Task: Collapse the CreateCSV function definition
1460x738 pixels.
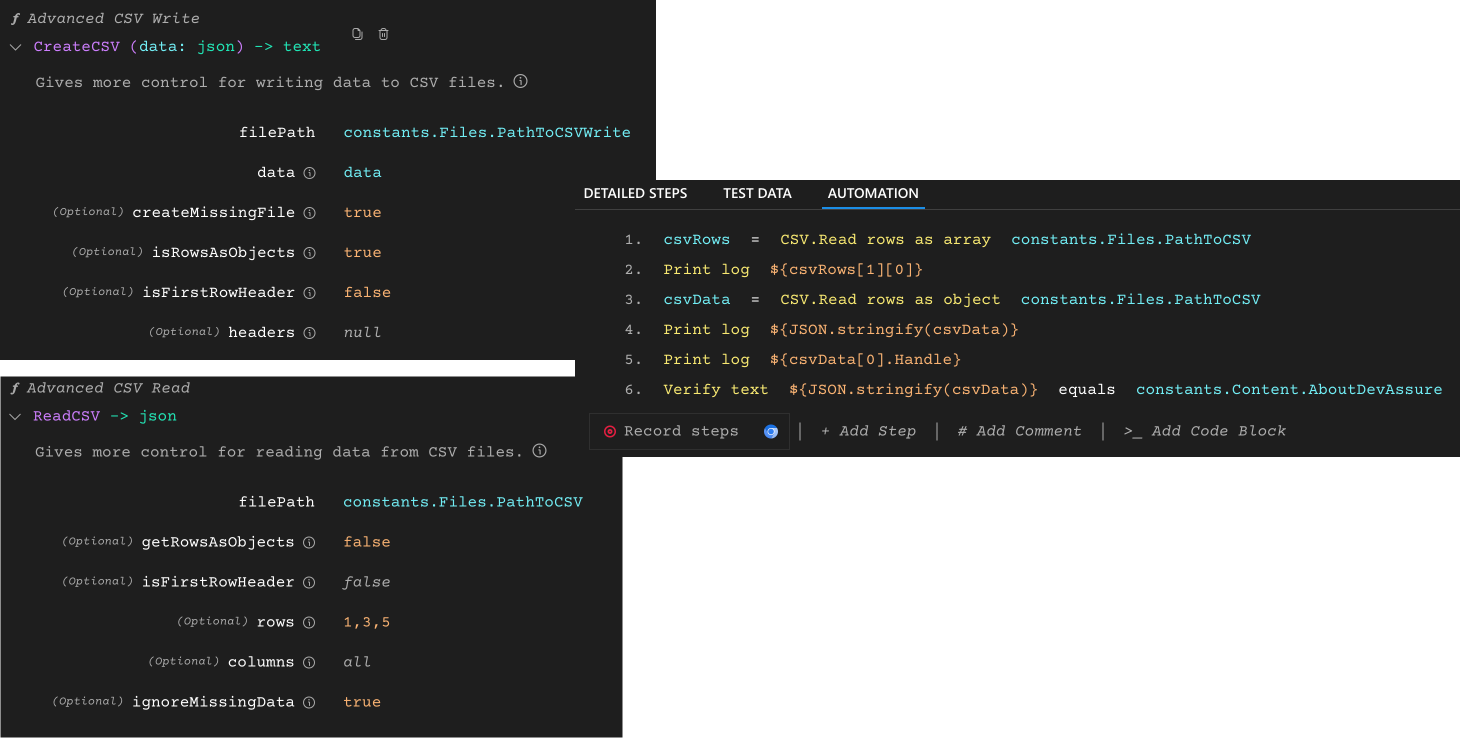Action: 15,46
